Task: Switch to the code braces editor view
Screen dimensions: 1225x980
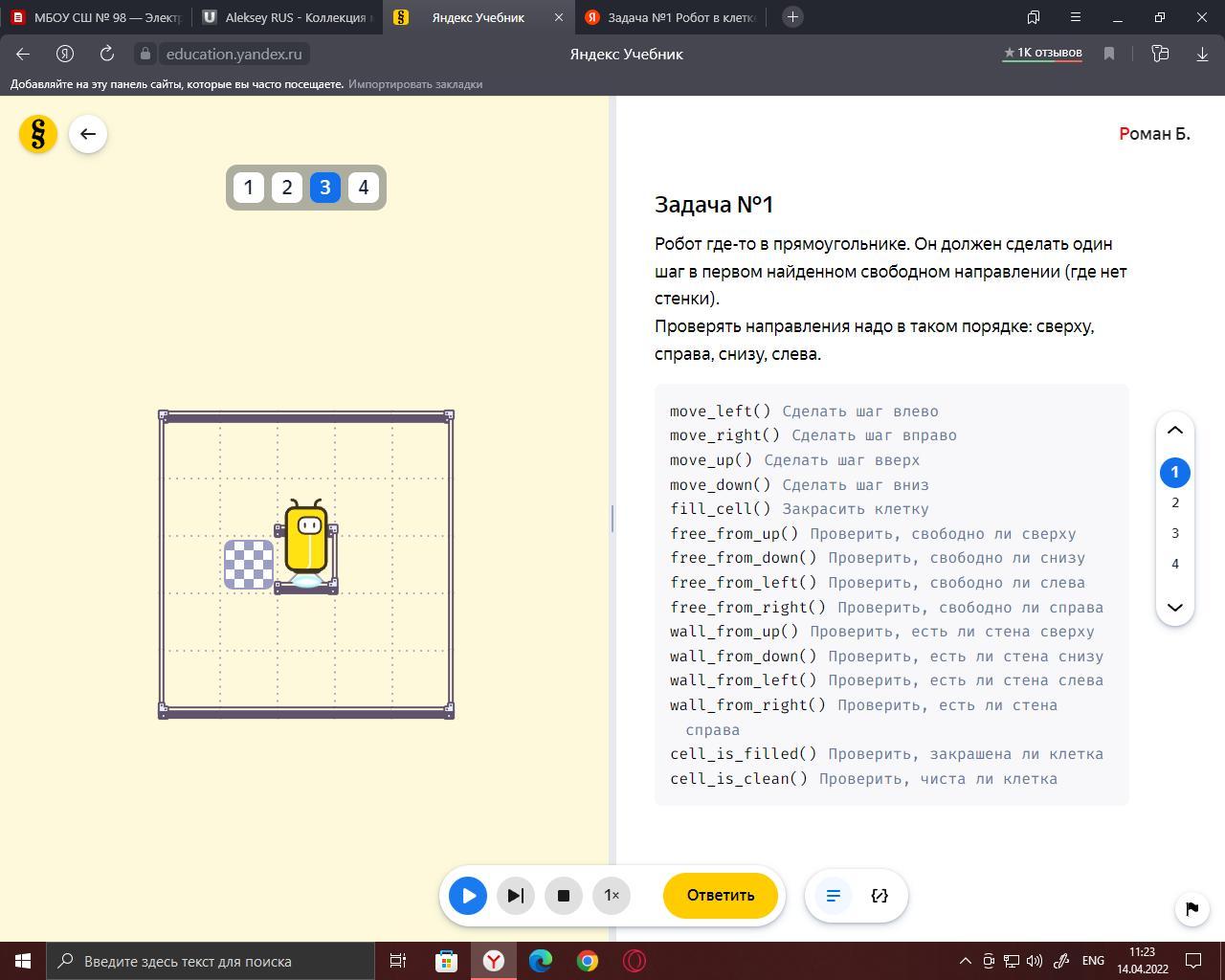Action: [880, 896]
